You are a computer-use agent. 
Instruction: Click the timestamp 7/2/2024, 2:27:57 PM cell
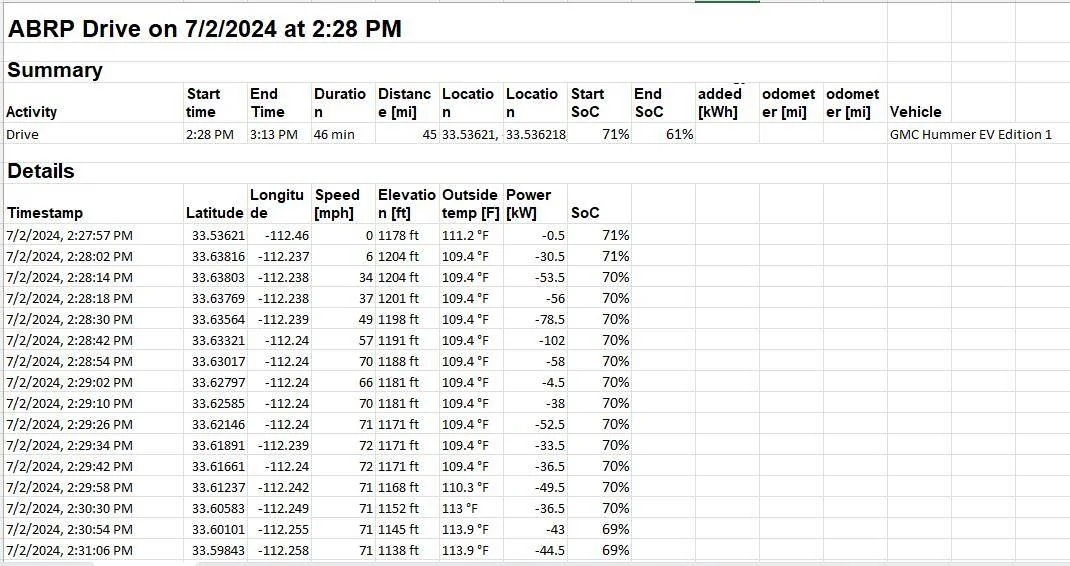(x=70, y=236)
